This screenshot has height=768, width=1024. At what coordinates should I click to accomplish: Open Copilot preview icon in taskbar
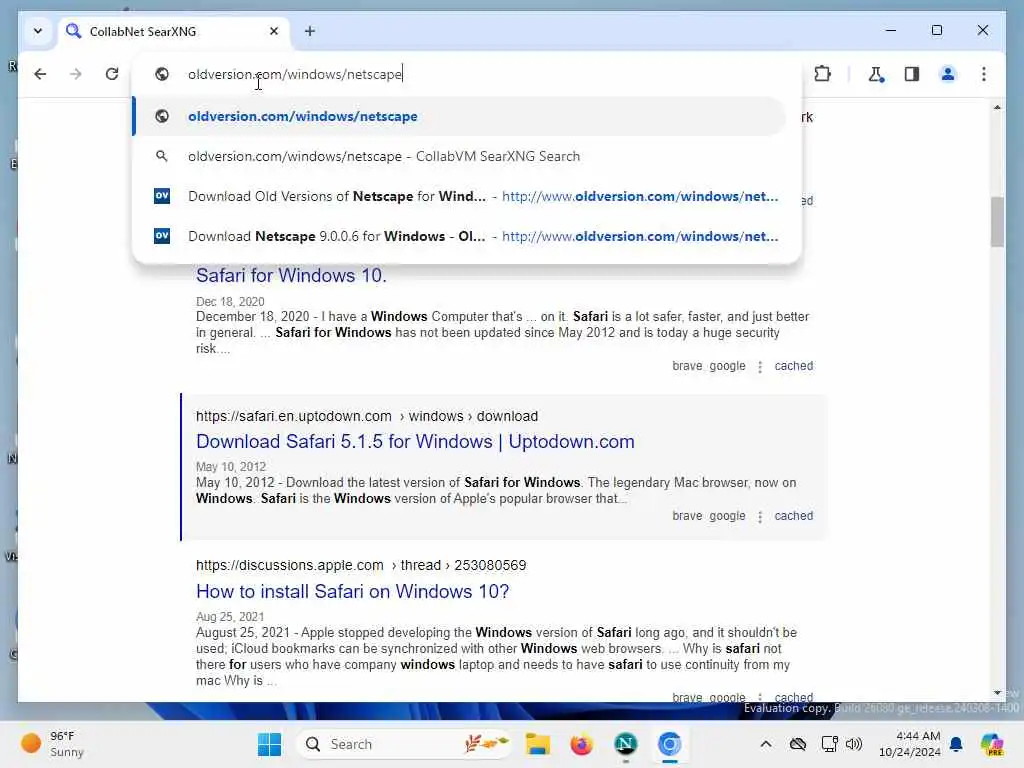coord(992,744)
